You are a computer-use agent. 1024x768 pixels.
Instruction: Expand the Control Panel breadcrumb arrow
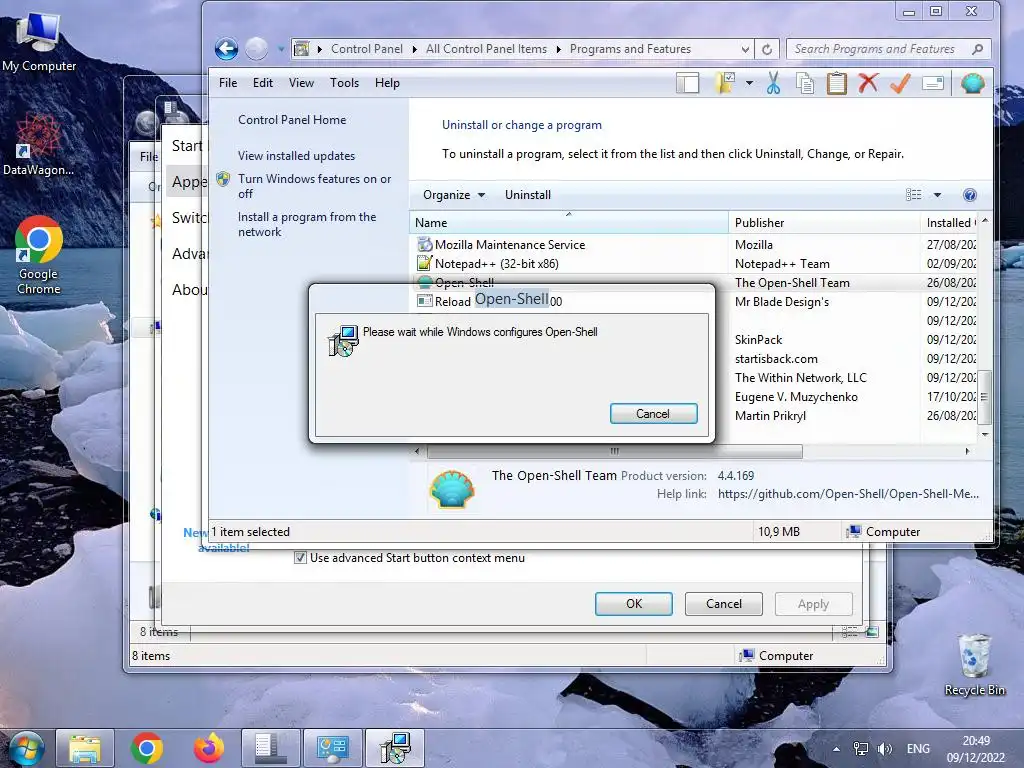[x=415, y=49]
